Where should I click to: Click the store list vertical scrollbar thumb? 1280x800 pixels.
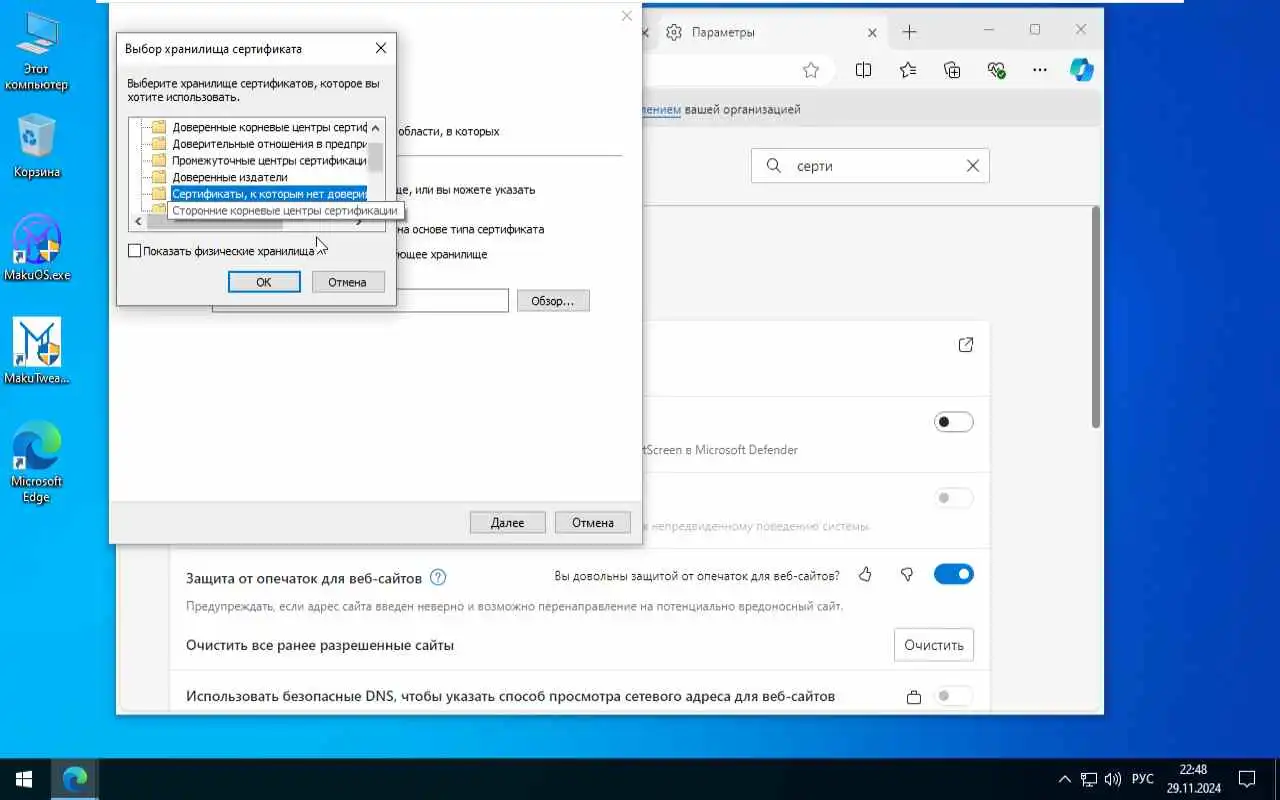pos(376,156)
